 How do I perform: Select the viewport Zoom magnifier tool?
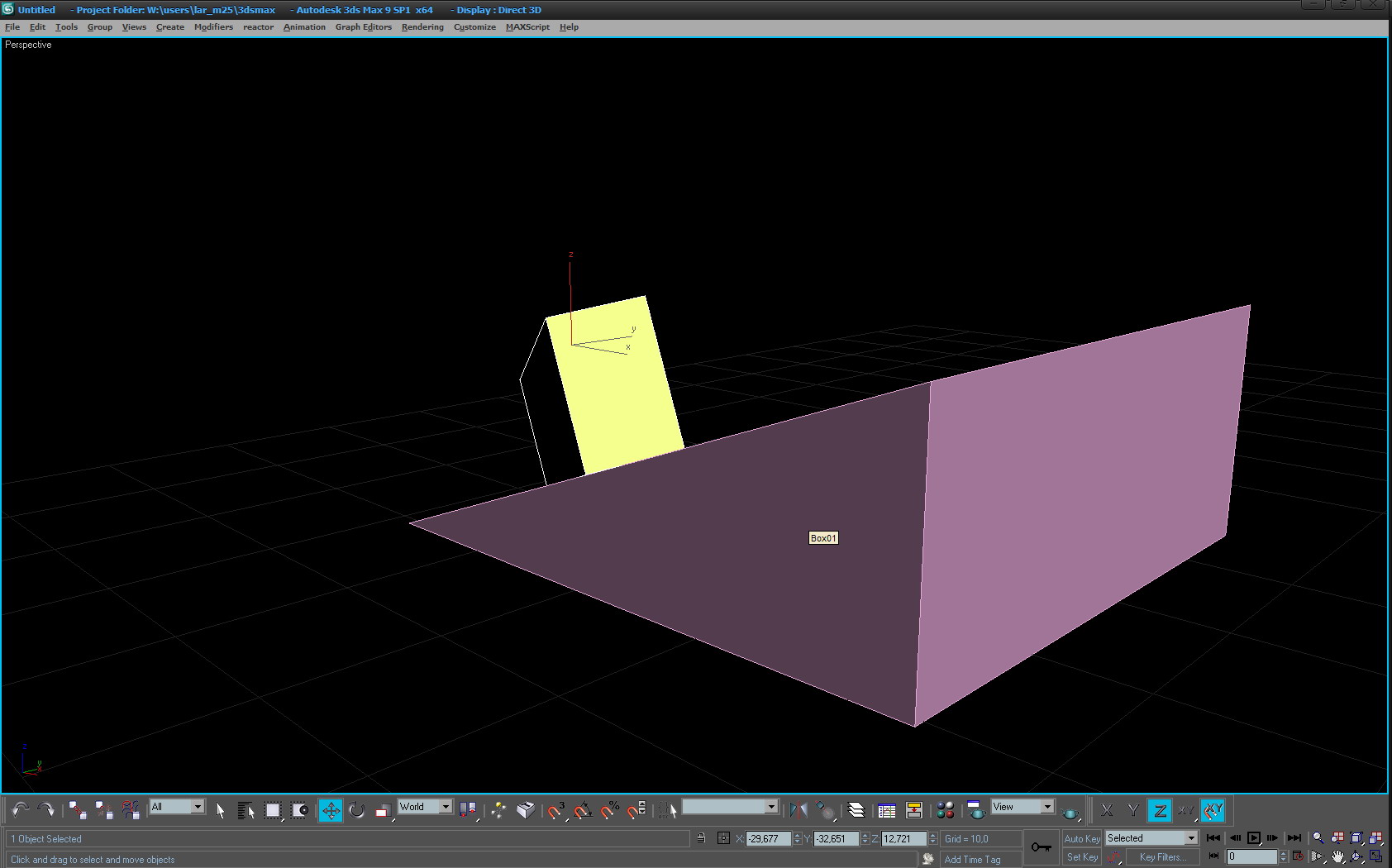pyautogui.click(x=1318, y=838)
